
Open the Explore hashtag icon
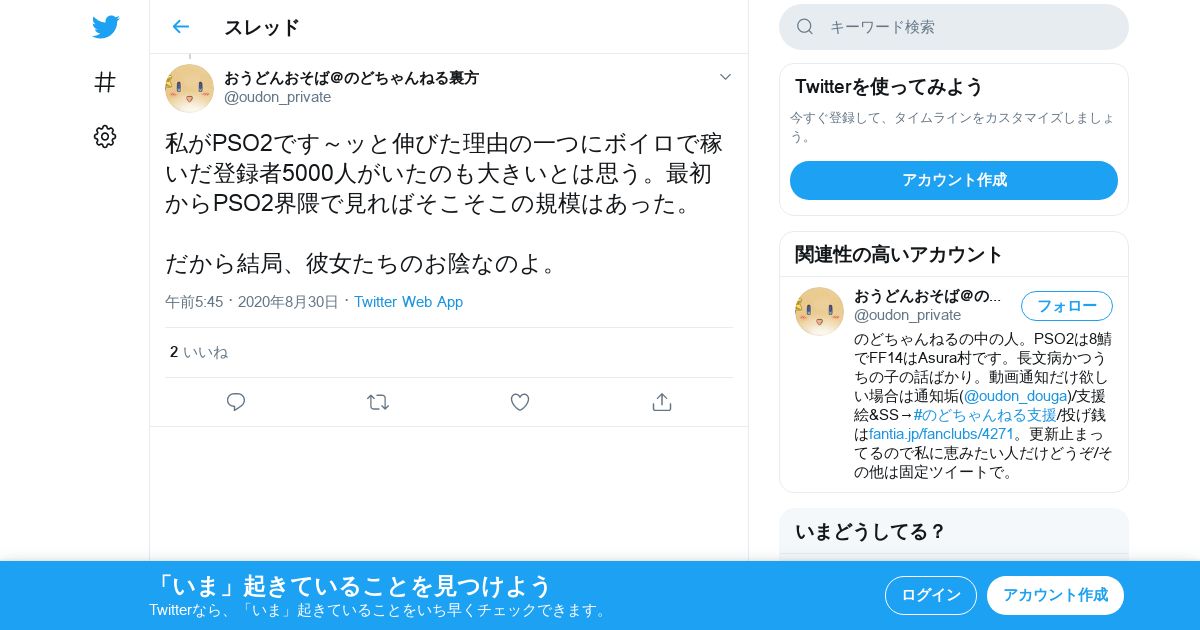105,82
